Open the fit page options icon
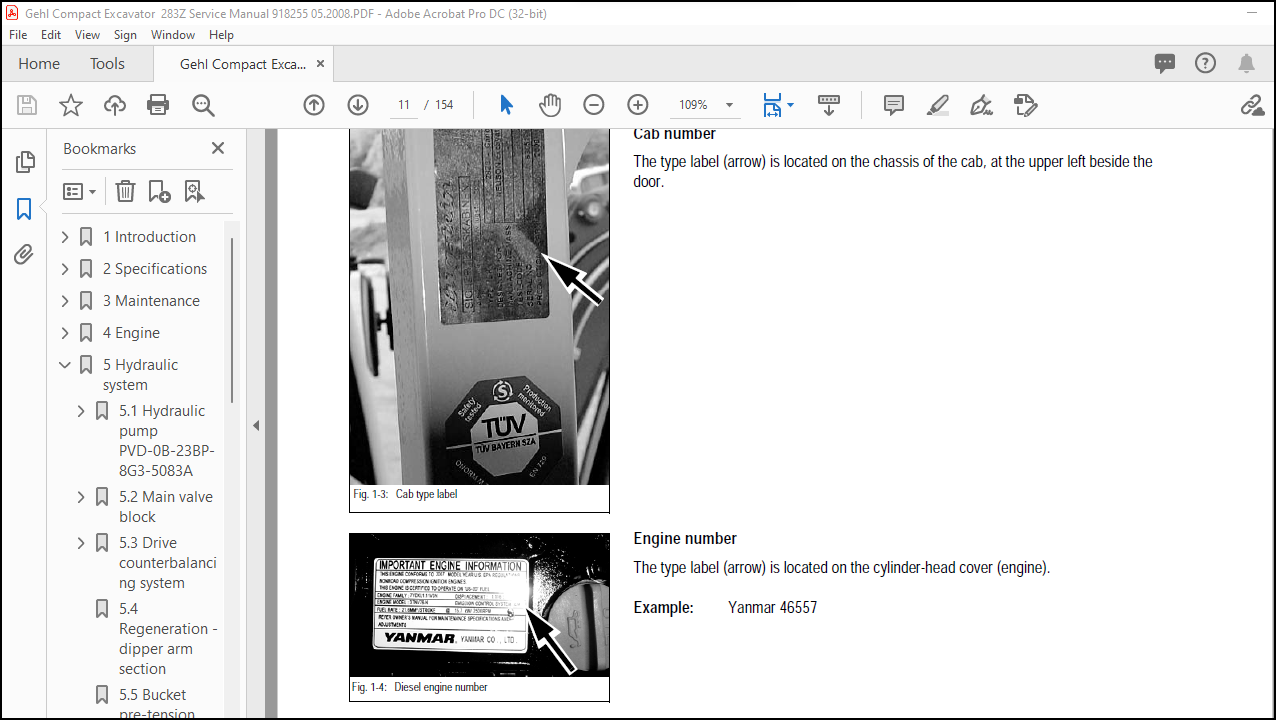 (x=777, y=105)
